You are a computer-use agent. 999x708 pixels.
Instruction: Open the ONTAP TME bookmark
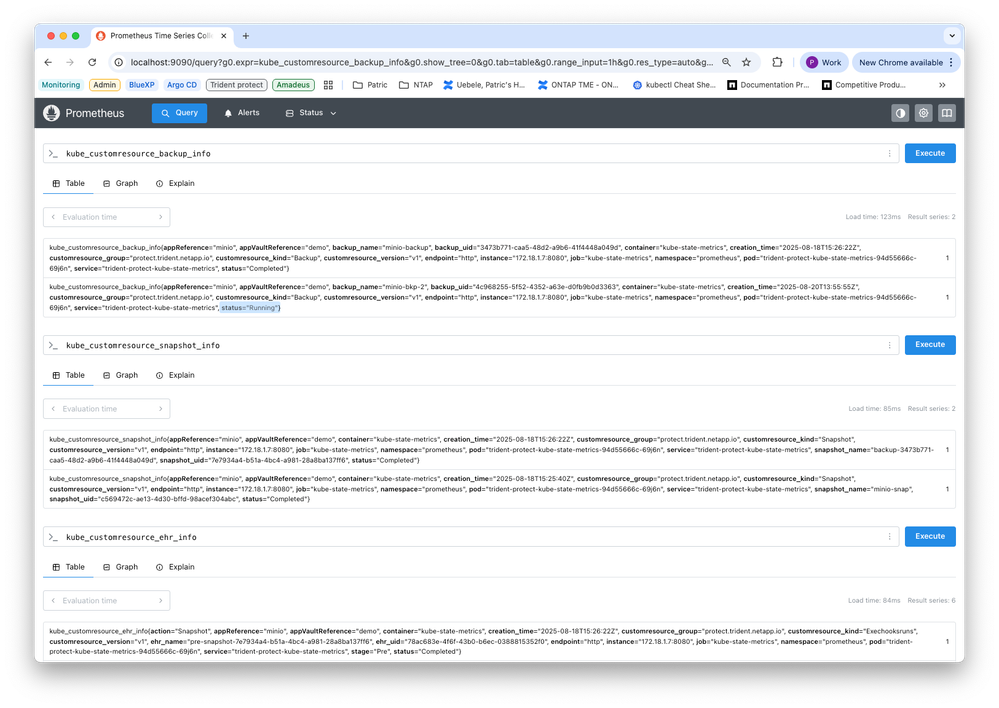point(579,85)
